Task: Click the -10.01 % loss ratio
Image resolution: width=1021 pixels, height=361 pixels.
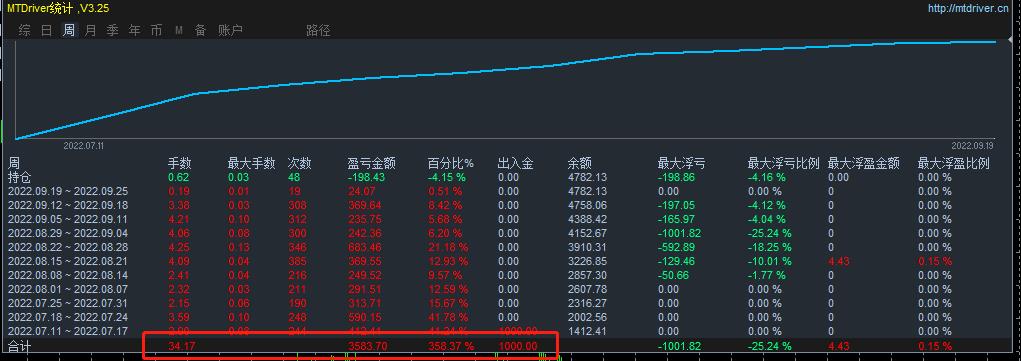Action: [770, 261]
